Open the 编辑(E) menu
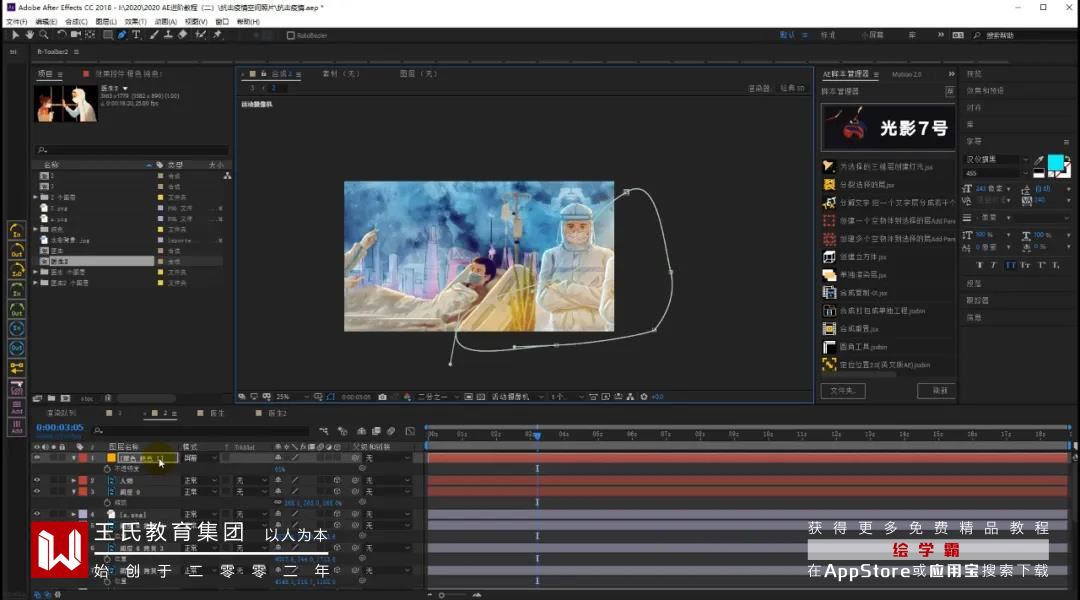Screen dimensions: 1080x600 pyautogui.click(x=46, y=21)
